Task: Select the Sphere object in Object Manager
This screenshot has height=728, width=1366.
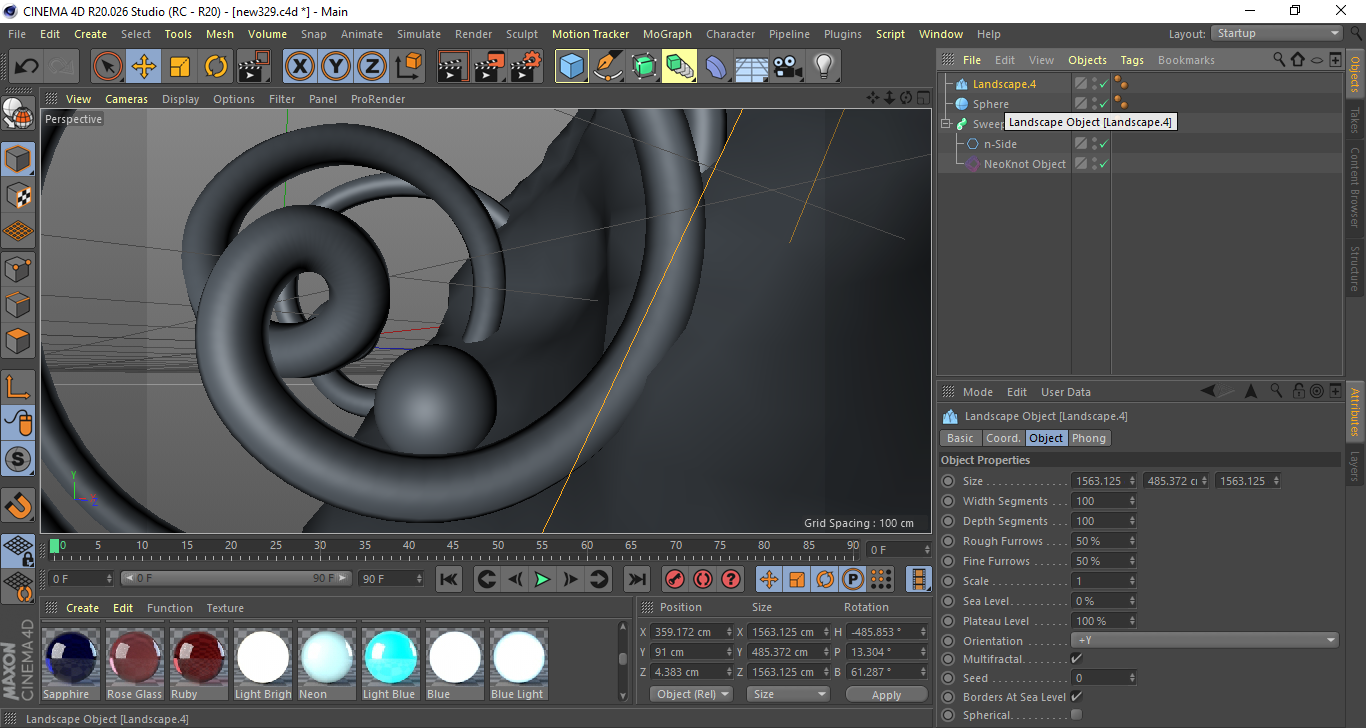Action: click(x=990, y=104)
